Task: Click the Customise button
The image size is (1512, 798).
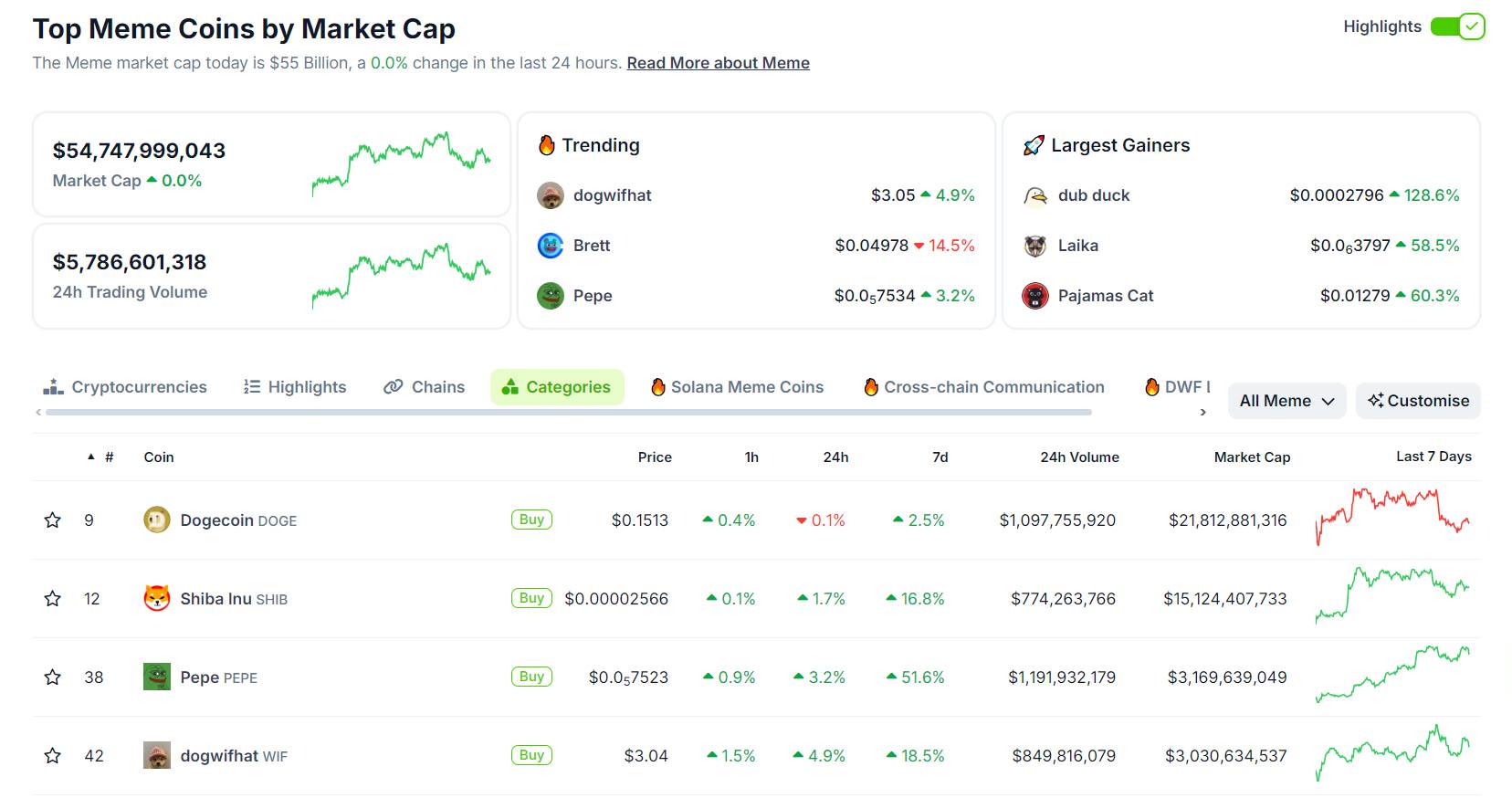Action: 1418,401
